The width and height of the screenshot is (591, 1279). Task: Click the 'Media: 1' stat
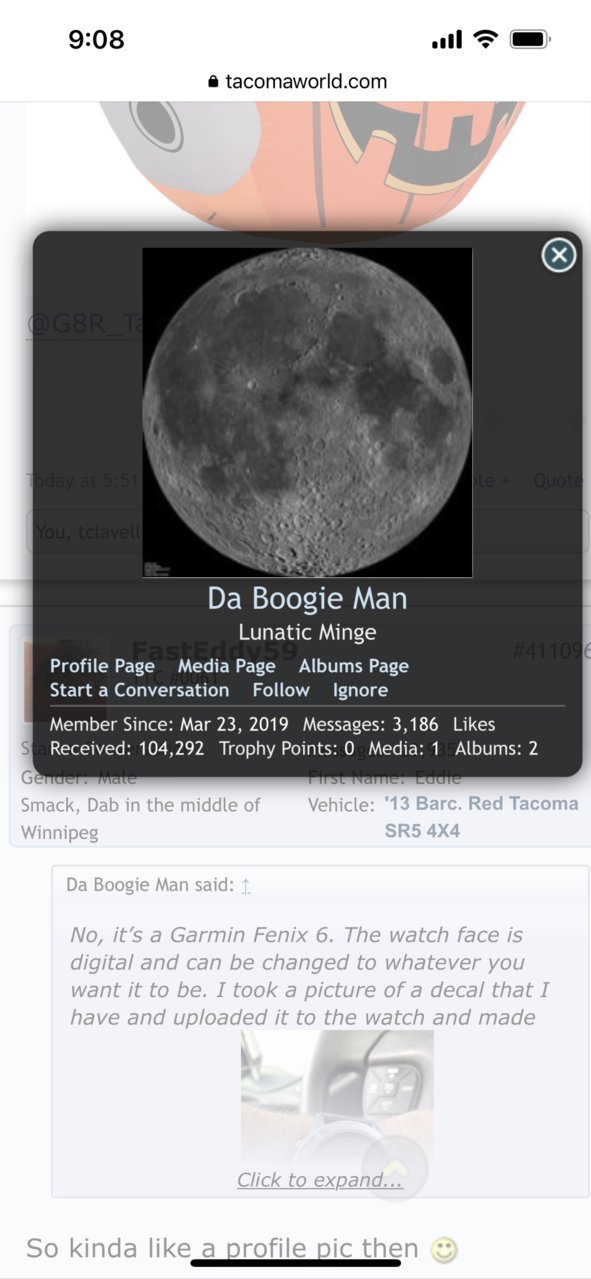tap(405, 748)
